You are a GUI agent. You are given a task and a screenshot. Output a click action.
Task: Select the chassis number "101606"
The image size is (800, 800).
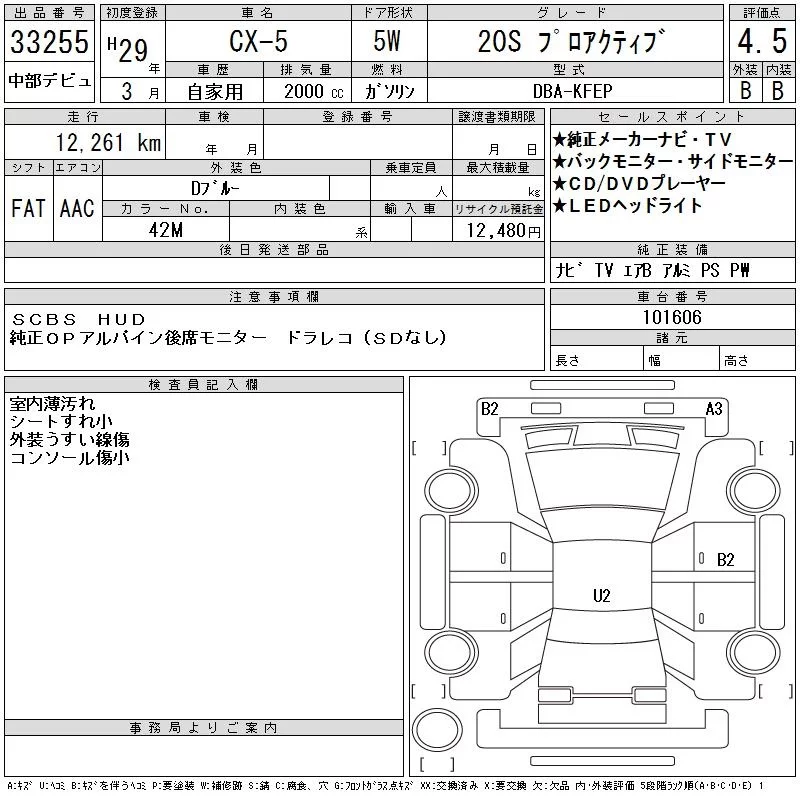(672, 317)
